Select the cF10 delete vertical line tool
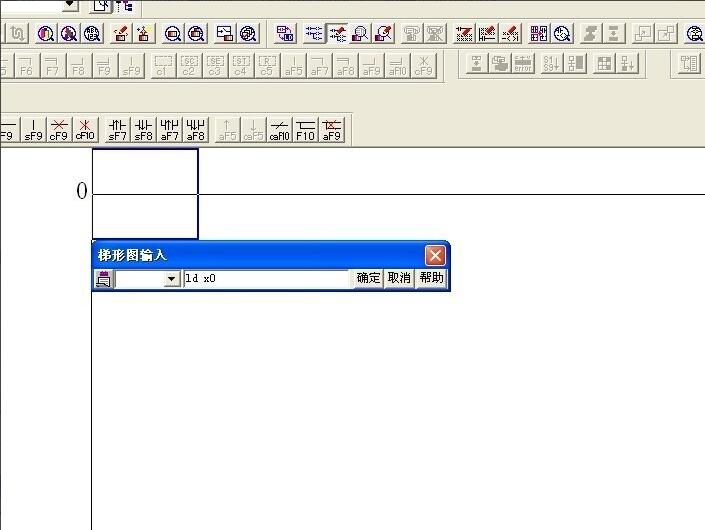 85,131
